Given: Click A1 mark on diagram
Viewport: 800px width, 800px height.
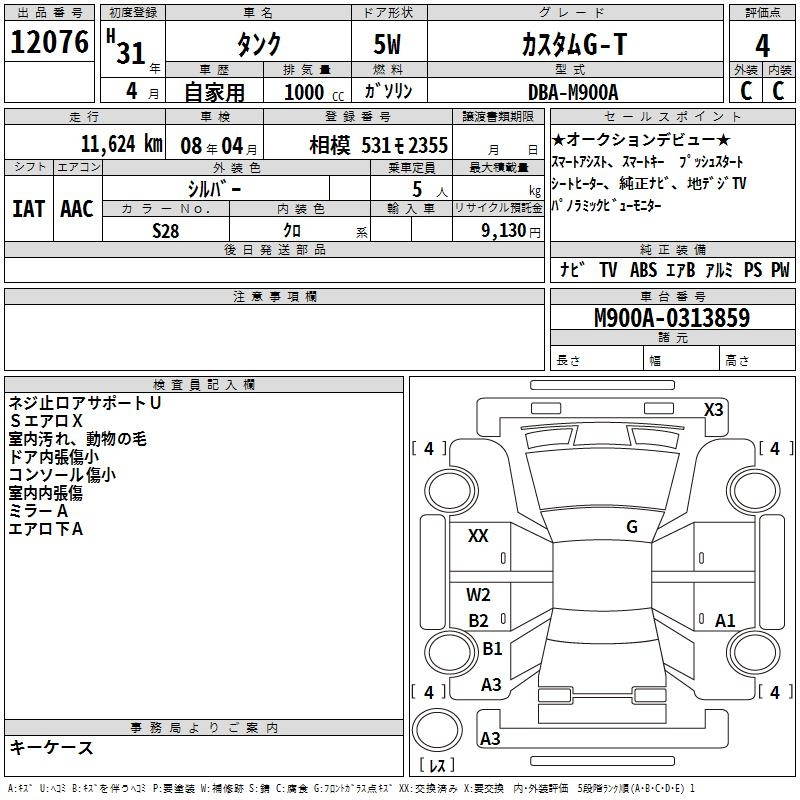Looking at the screenshot, I should click(x=725, y=620).
